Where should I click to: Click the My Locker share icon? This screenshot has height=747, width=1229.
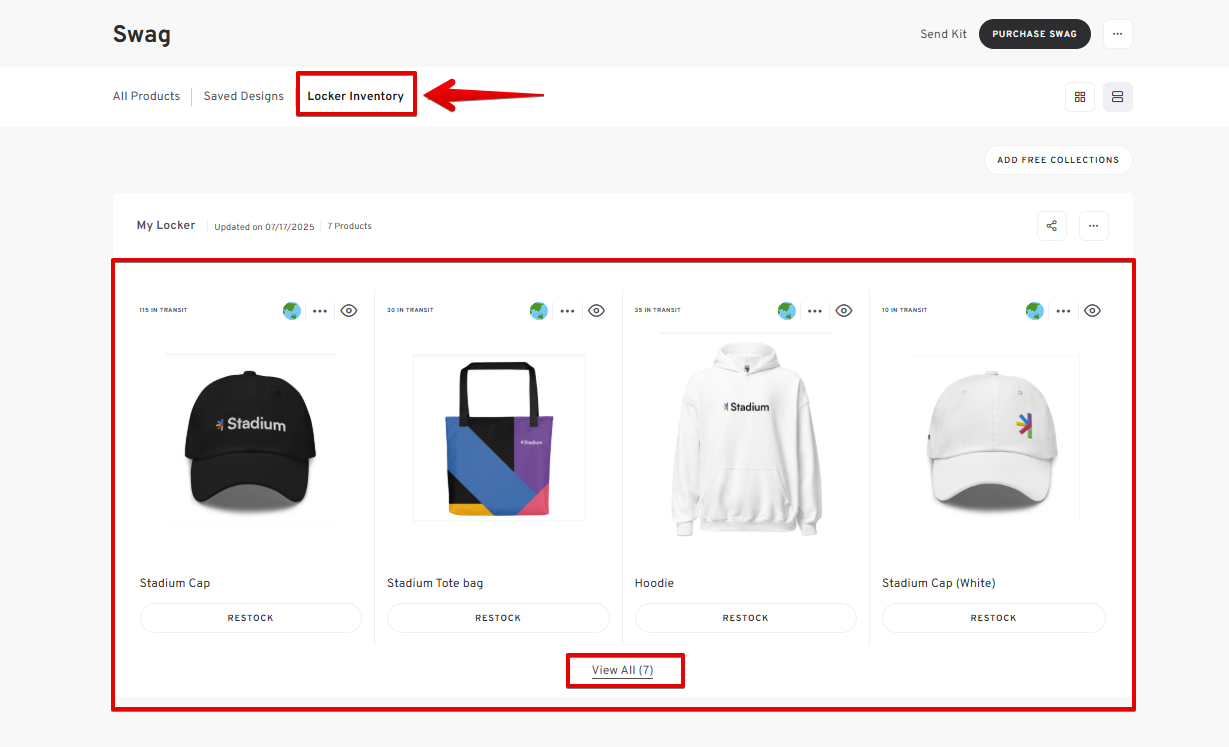point(1051,226)
